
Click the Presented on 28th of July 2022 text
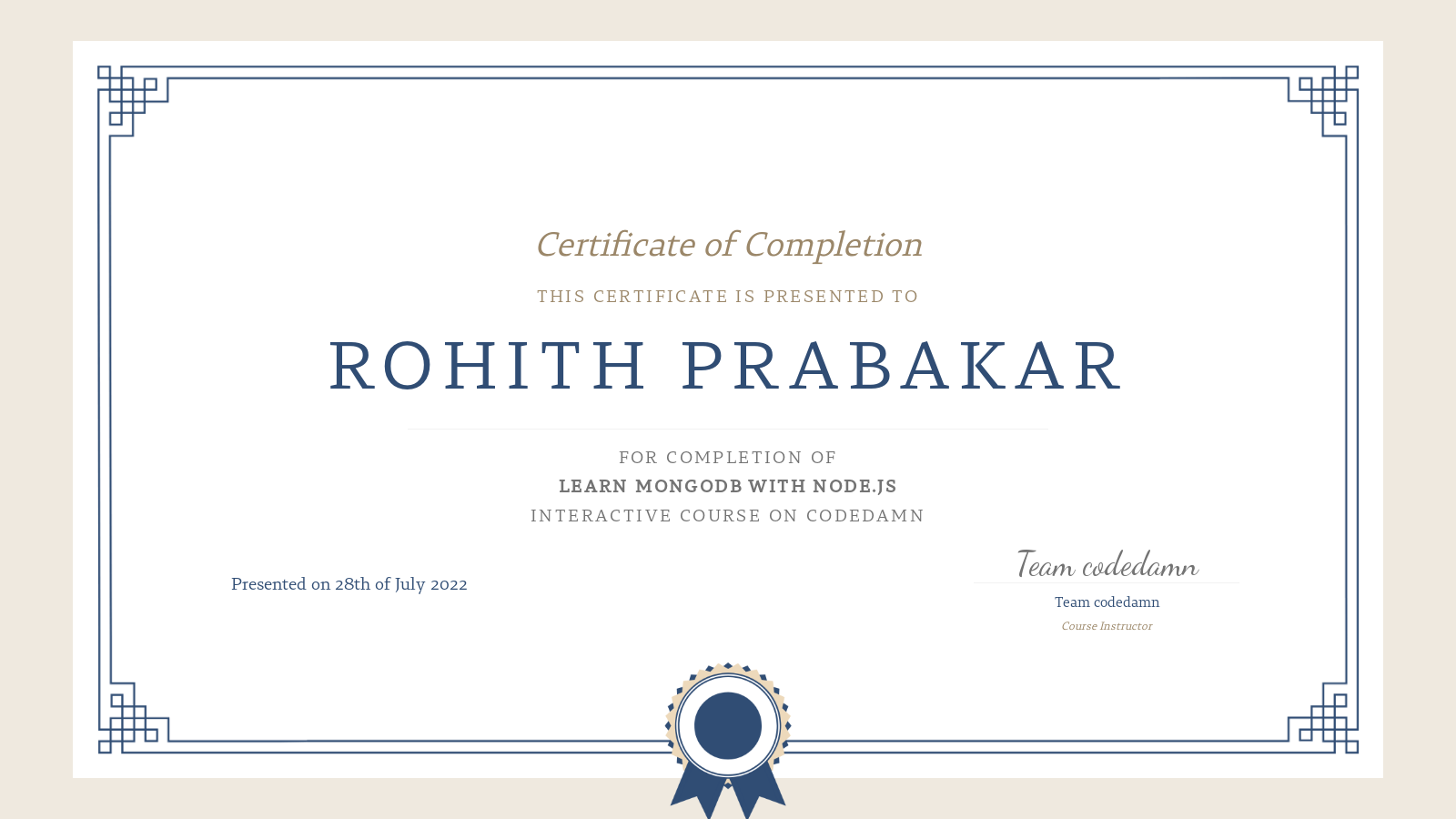click(x=349, y=584)
